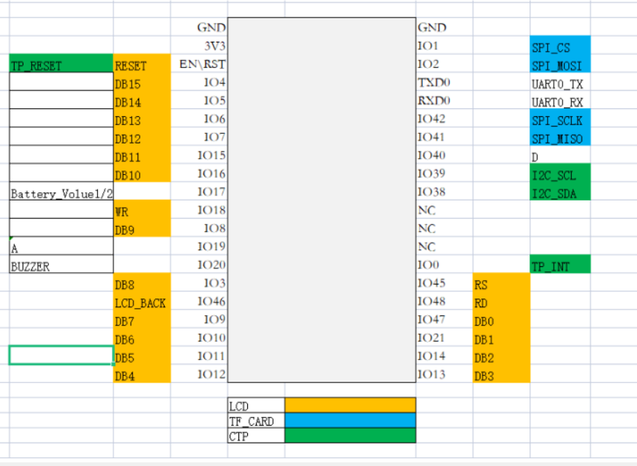Select the WR cell
The width and height of the screenshot is (637, 466).
[142, 210]
